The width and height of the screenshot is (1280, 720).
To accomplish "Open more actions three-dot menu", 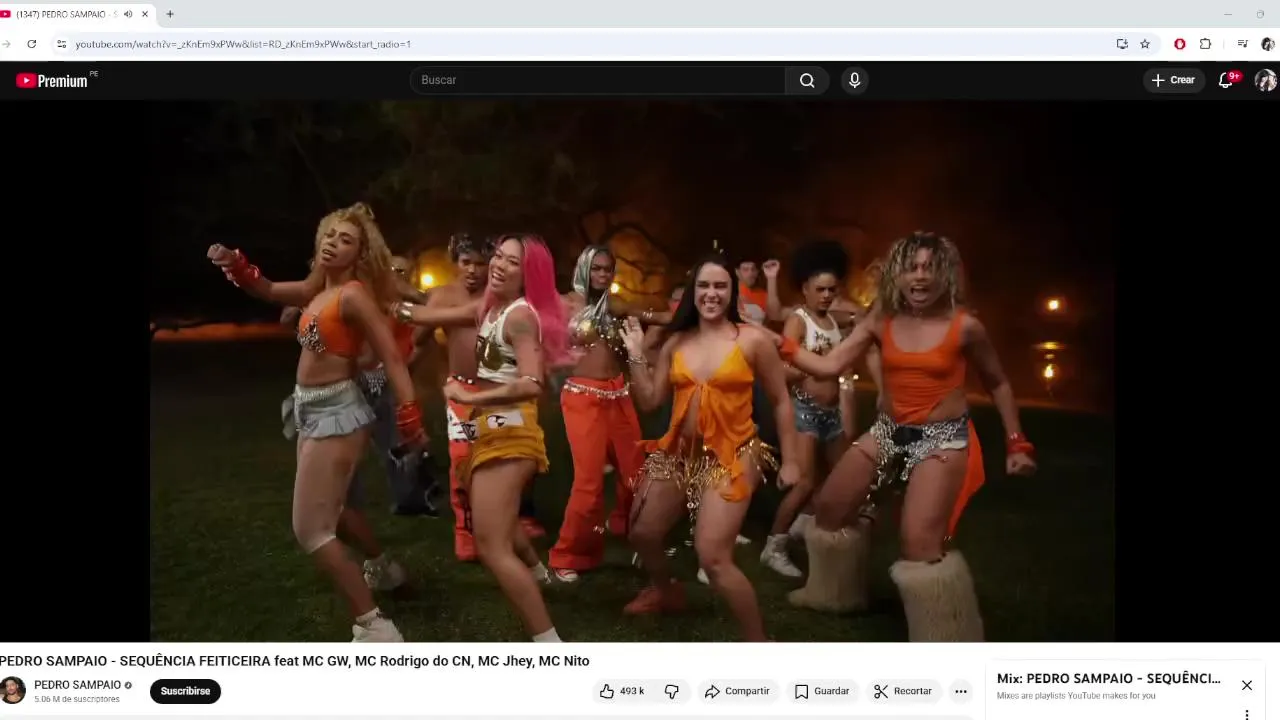I will pos(960,691).
